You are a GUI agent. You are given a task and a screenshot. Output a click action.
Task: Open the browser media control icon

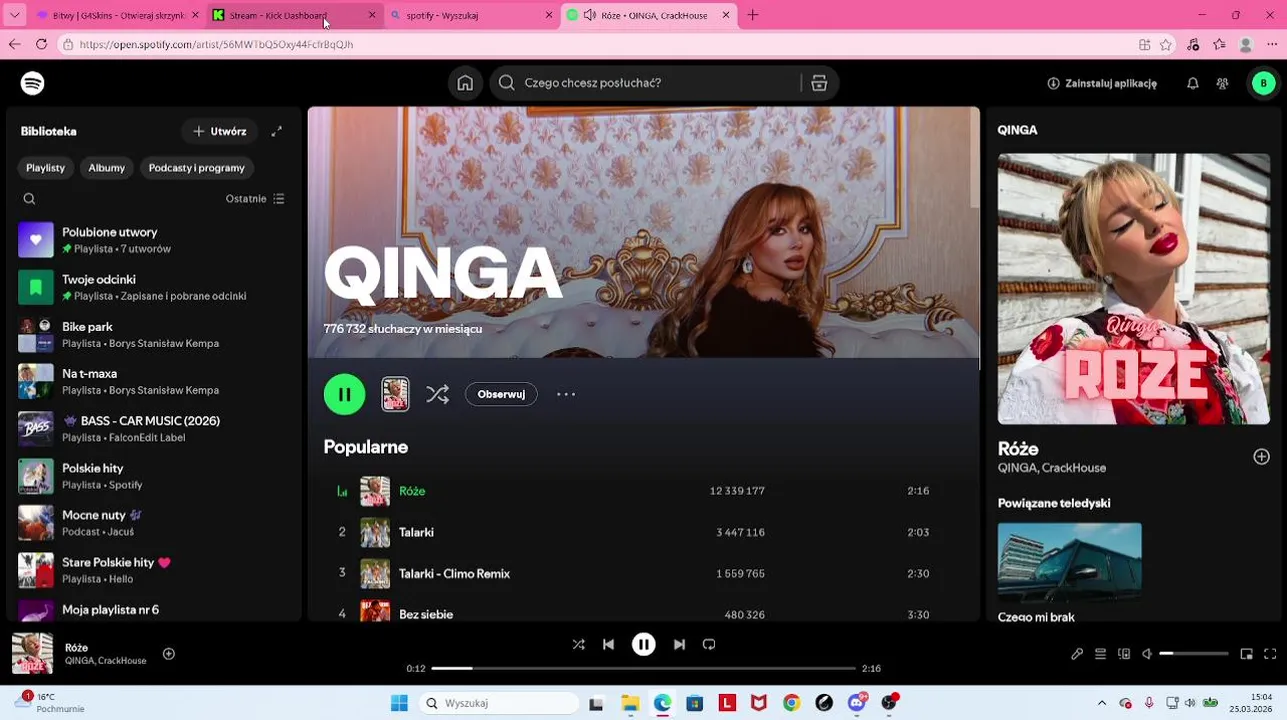[1193, 44]
